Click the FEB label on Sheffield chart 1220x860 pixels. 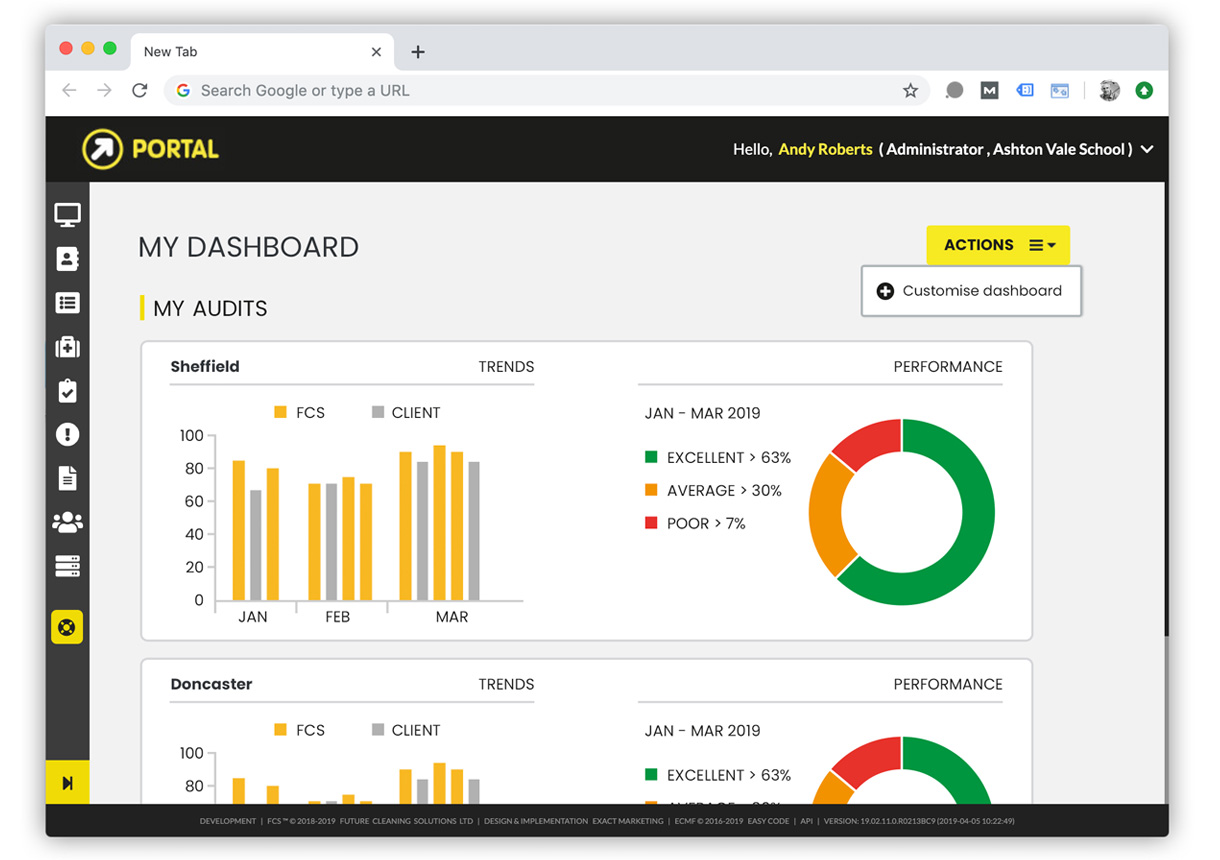(x=338, y=617)
